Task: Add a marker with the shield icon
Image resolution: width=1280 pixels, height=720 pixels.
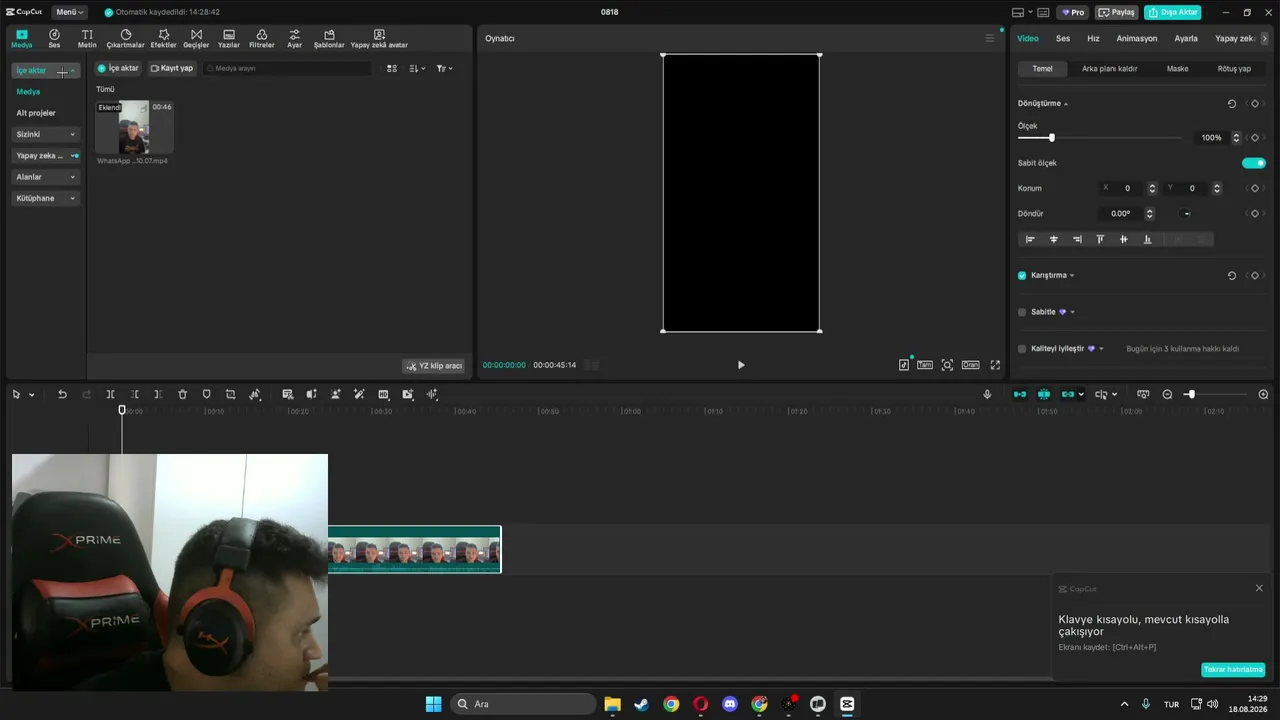Action: (x=206, y=395)
